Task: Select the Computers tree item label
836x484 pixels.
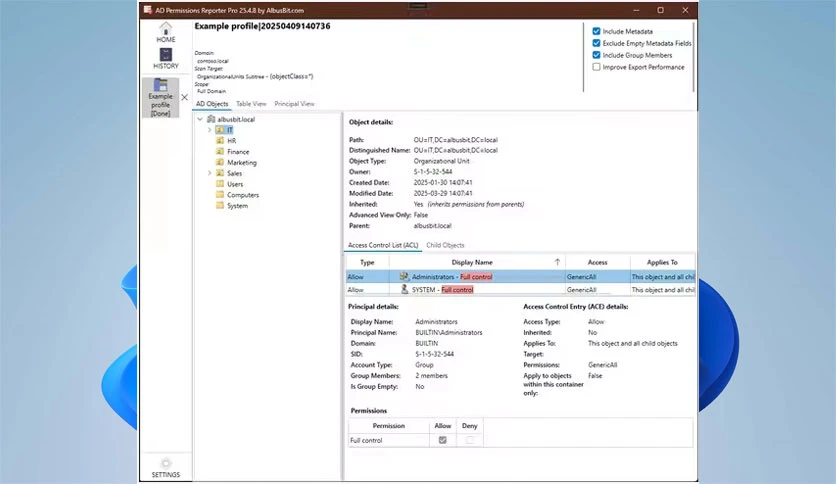Action: pos(243,195)
